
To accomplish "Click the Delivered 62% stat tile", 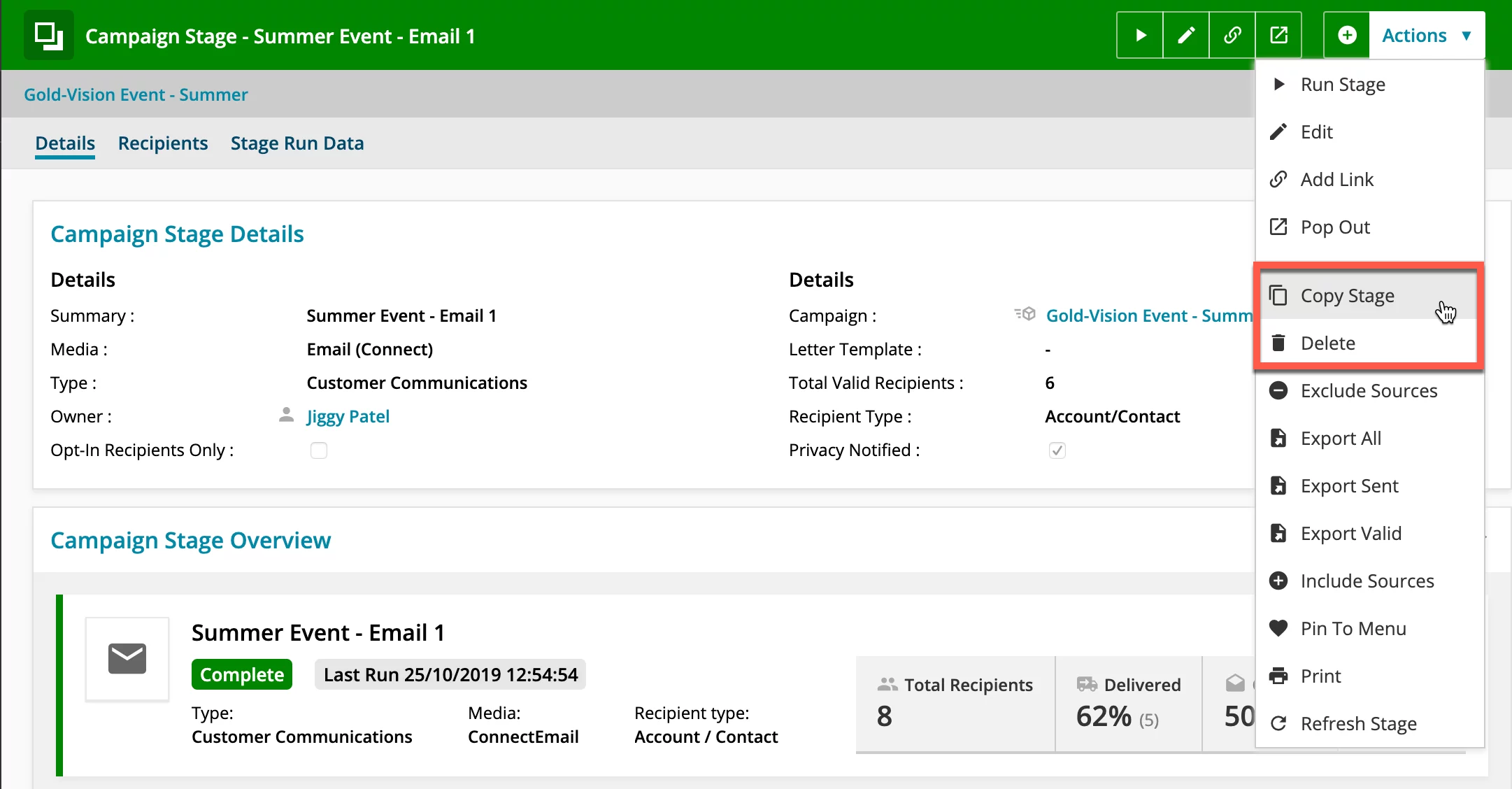I will click(1129, 704).
